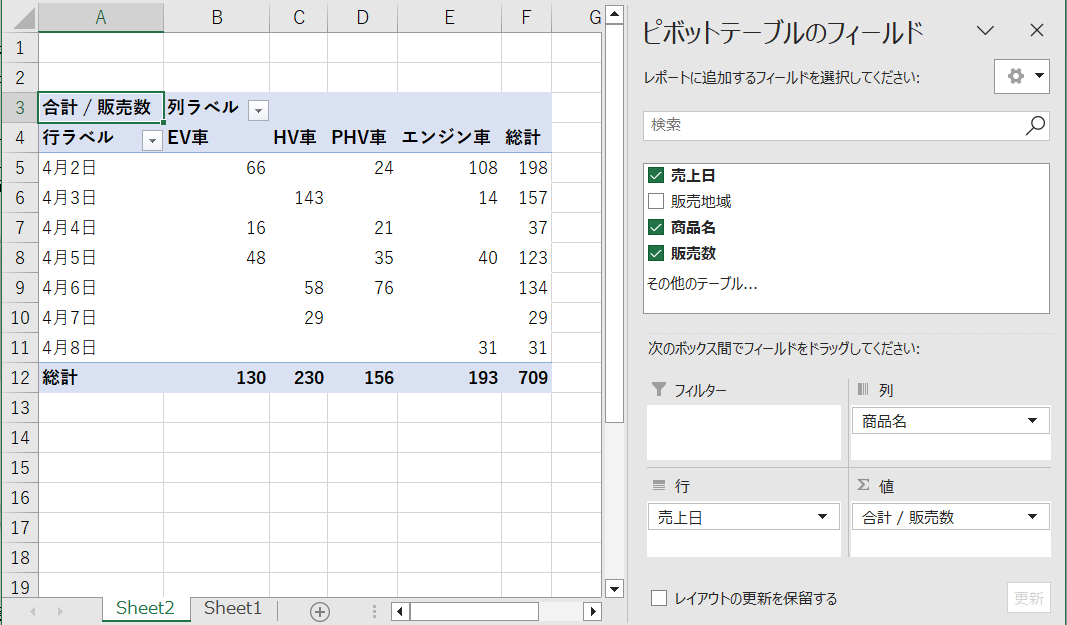The height and width of the screenshot is (625, 1067).
Task: Select the Sheet2 tab
Action: (145, 609)
